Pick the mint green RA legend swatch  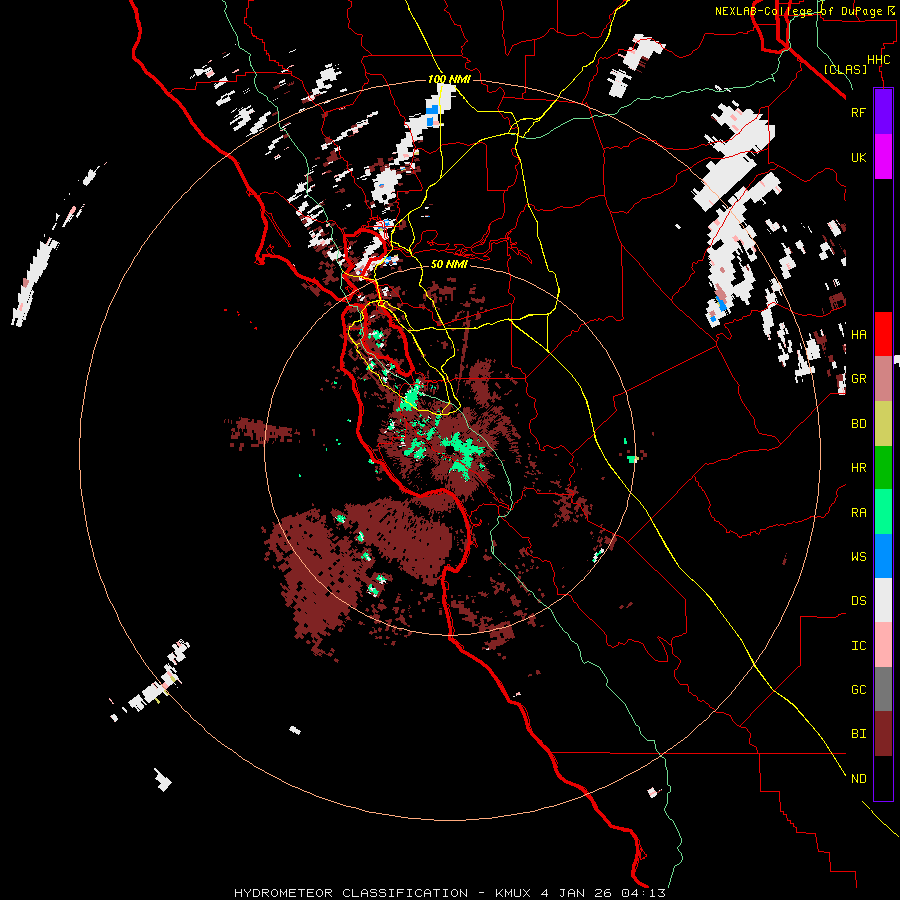(x=883, y=512)
